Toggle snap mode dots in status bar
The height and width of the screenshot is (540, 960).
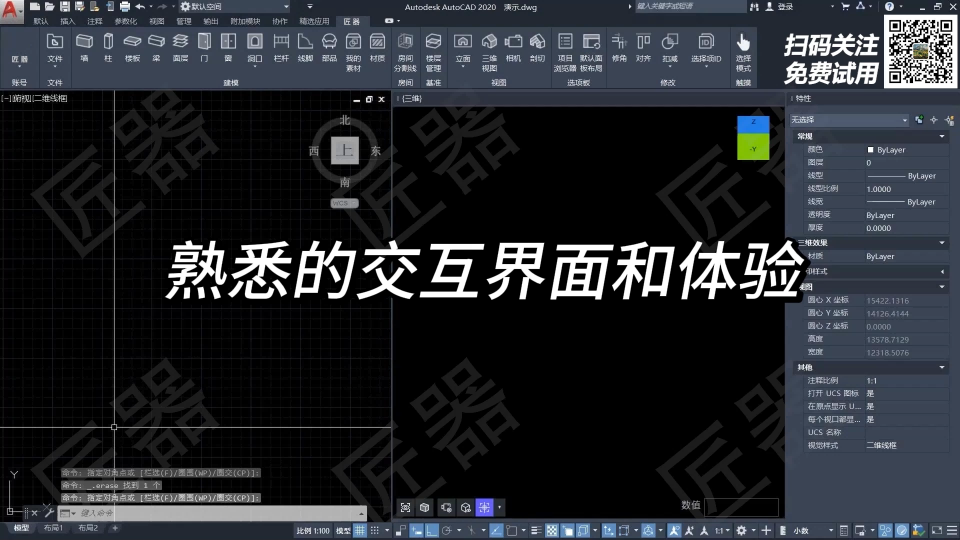pos(375,530)
